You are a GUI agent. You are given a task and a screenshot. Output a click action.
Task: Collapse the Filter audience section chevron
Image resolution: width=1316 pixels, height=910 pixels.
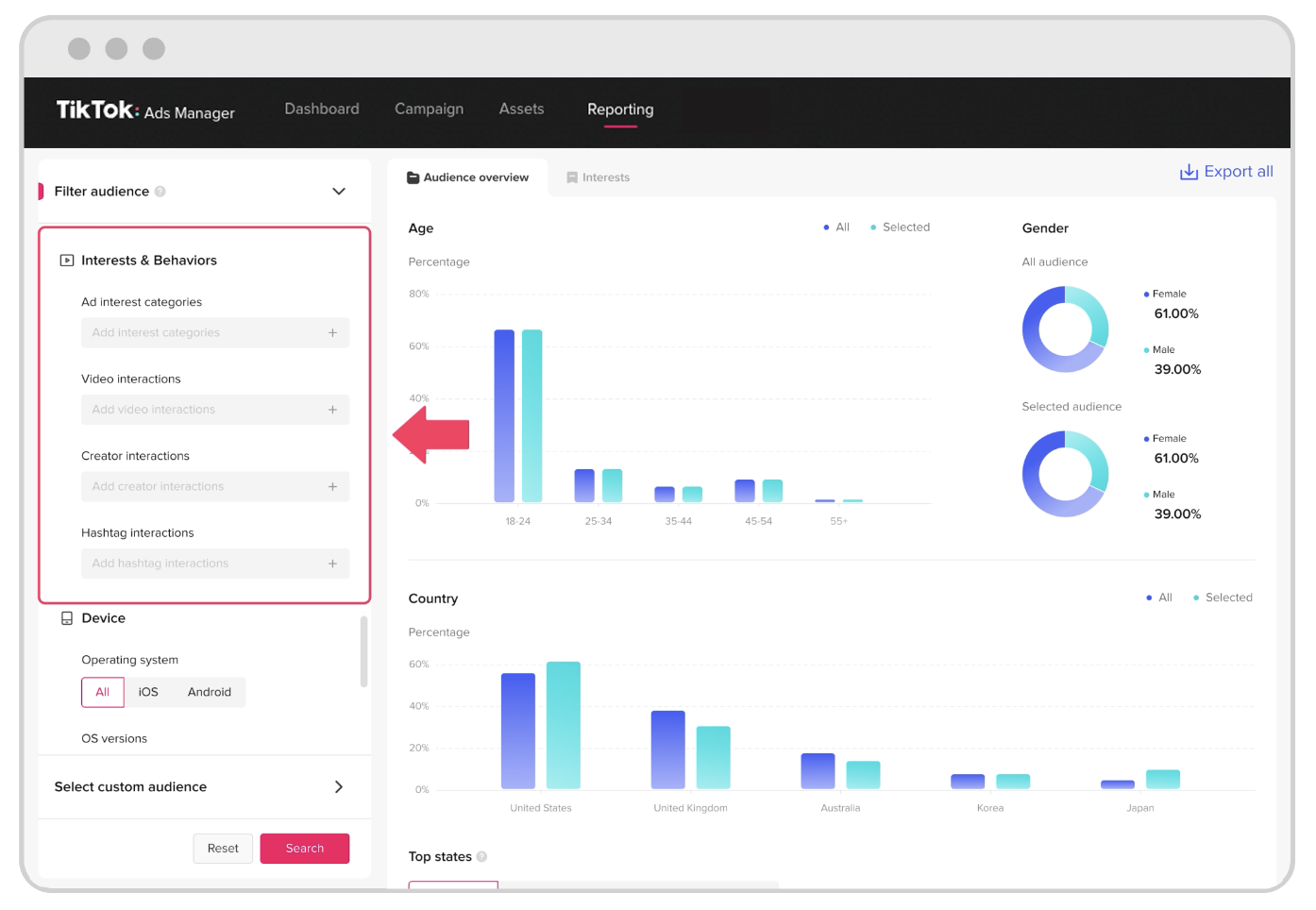point(339,192)
